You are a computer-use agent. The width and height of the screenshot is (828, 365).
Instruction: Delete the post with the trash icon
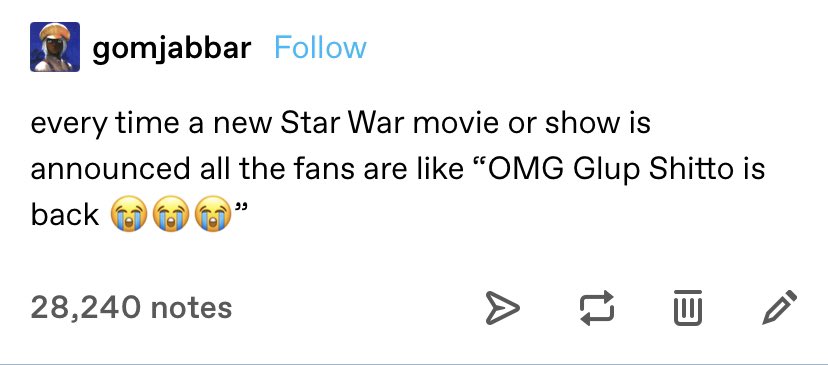pyautogui.click(x=688, y=307)
